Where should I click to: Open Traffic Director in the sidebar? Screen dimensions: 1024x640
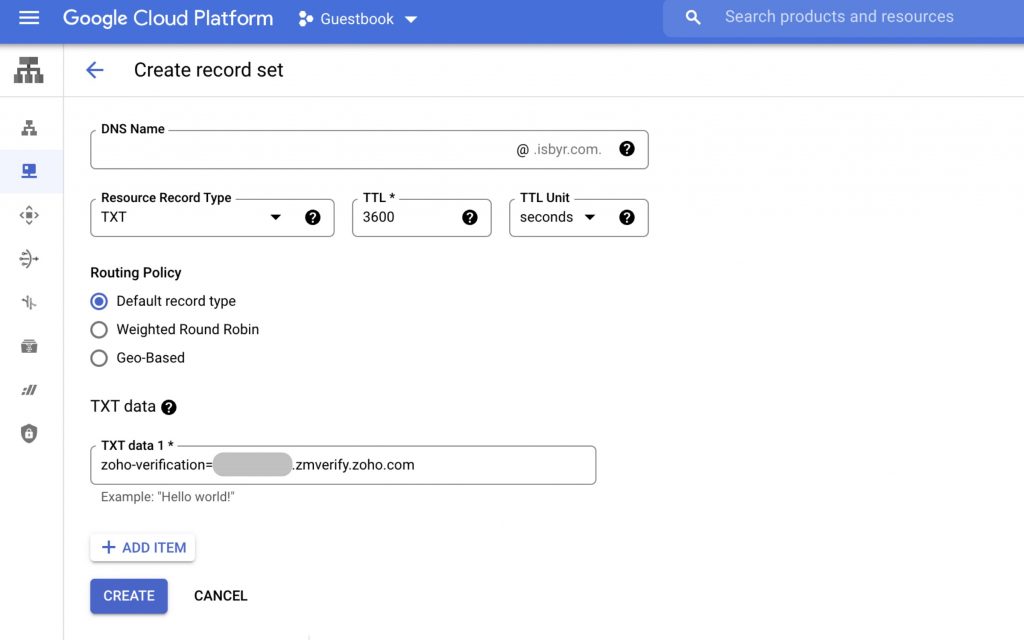[x=29, y=302]
